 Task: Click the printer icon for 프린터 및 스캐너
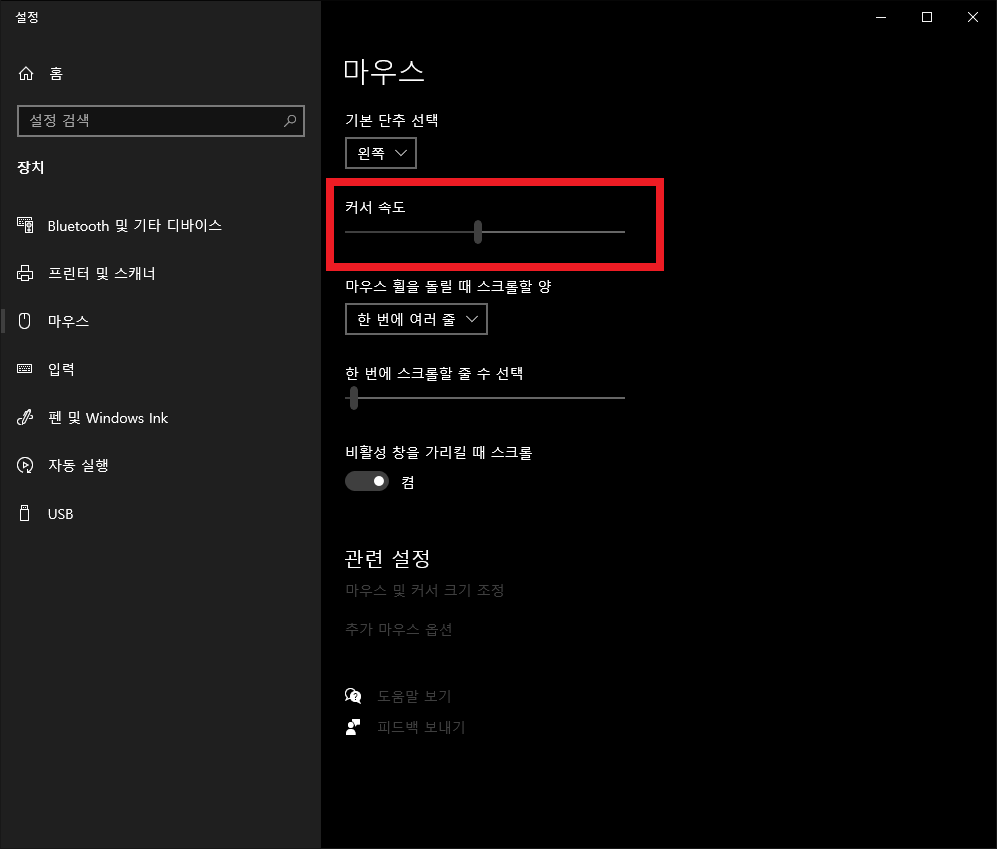pyautogui.click(x=25, y=273)
